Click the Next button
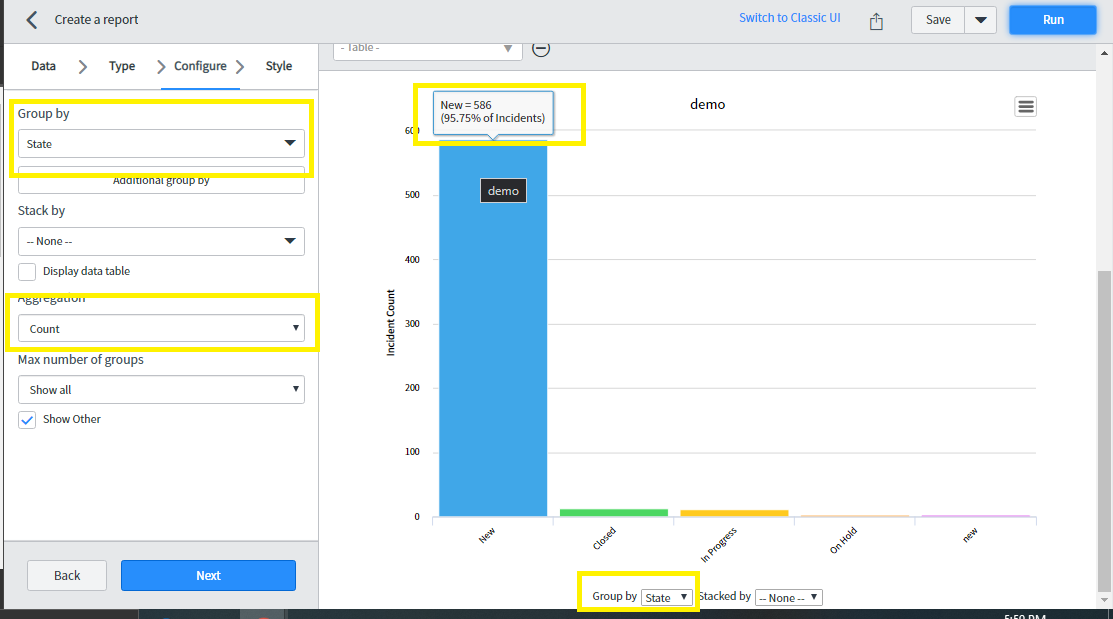Image resolution: width=1113 pixels, height=619 pixels. [208, 575]
